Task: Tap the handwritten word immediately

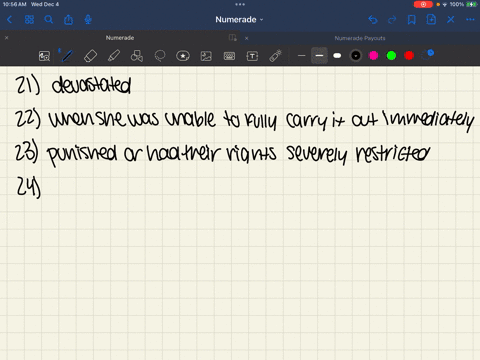Action: pyautogui.click(x=428, y=120)
